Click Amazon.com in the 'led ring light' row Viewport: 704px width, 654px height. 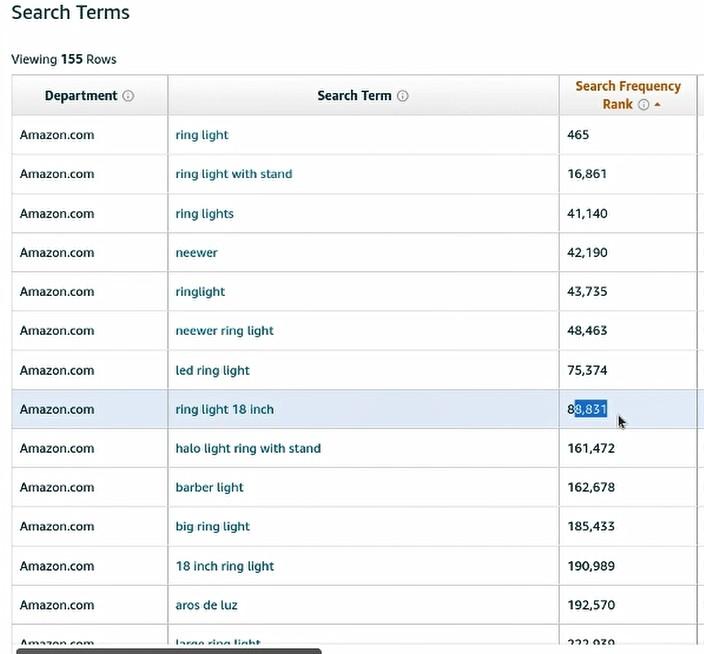point(57,370)
